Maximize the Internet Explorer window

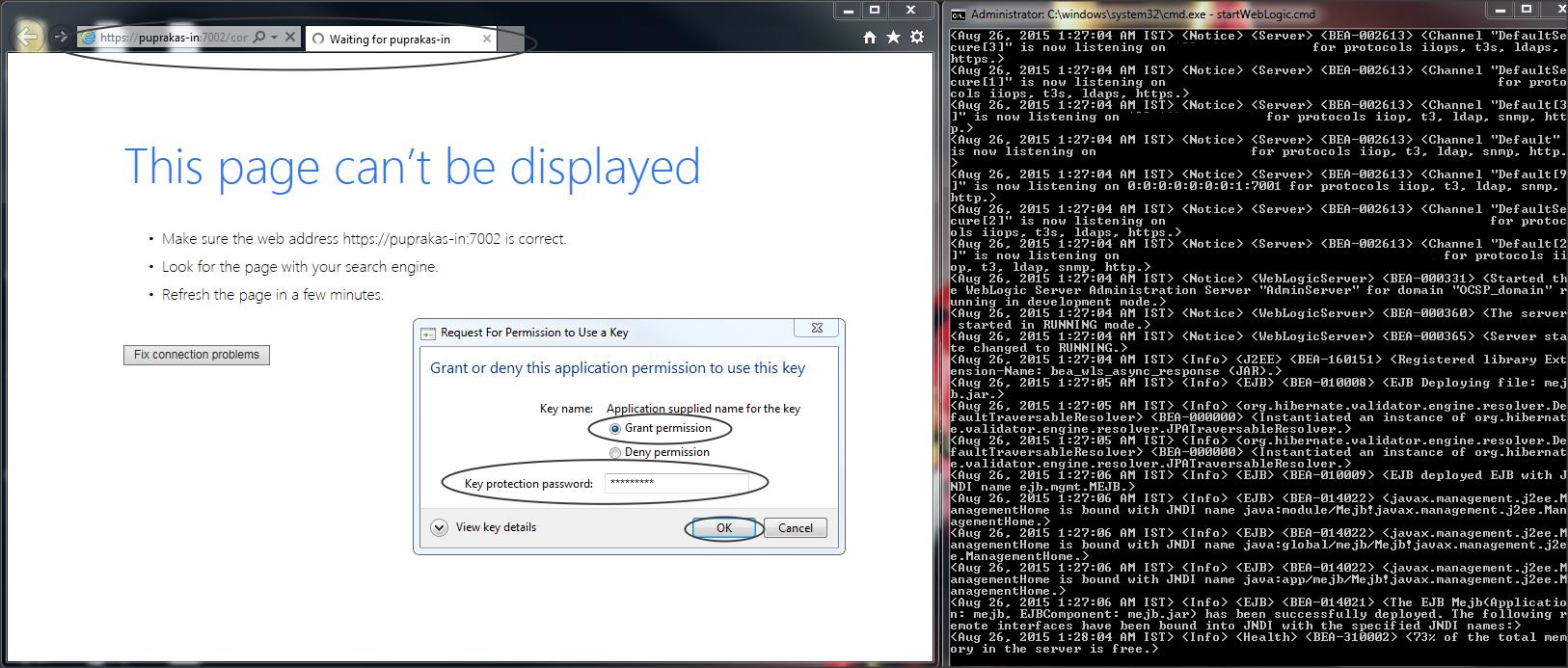tap(875, 10)
